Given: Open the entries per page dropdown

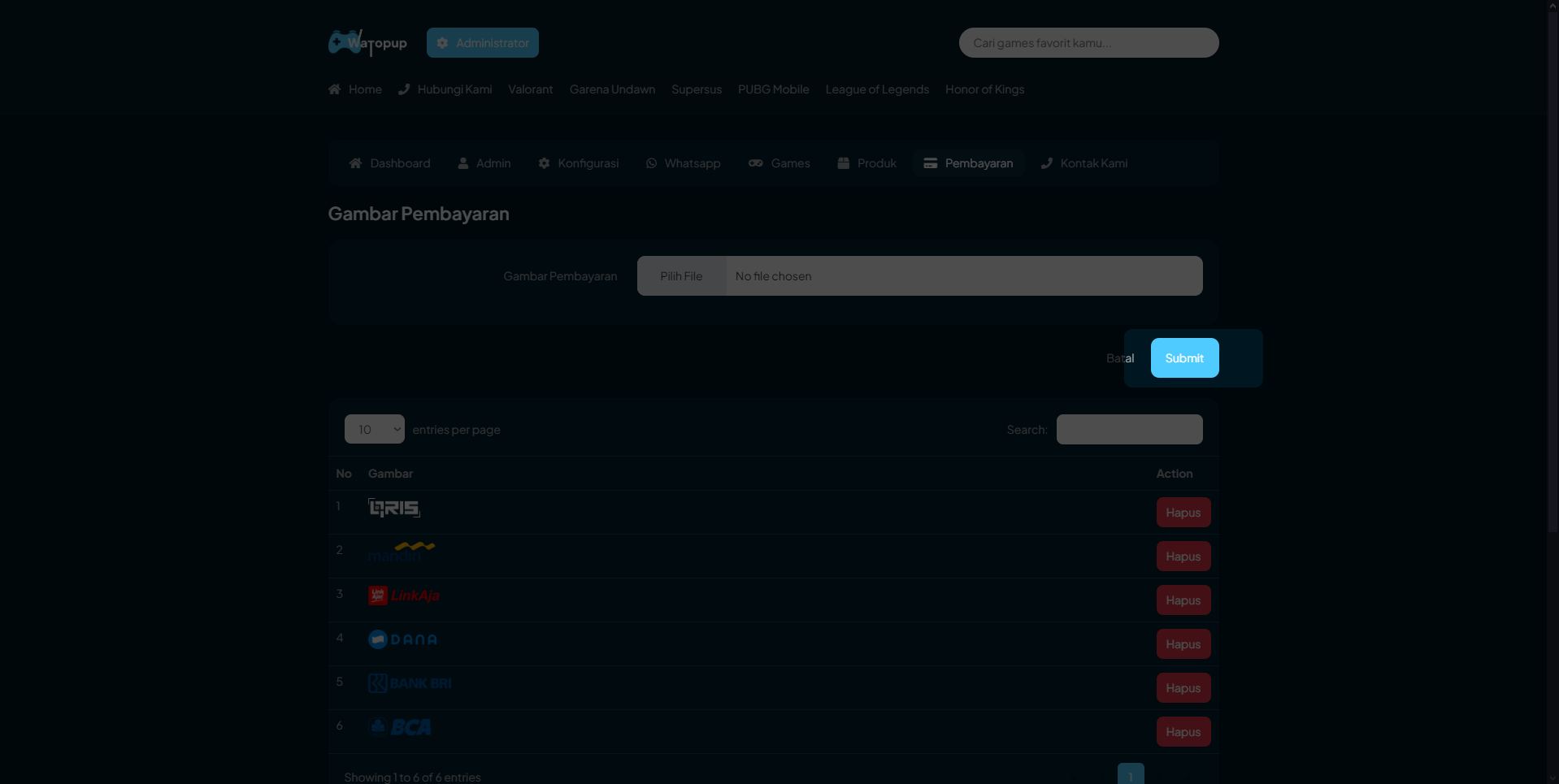Looking at the screenshot, I should [375, 429].
